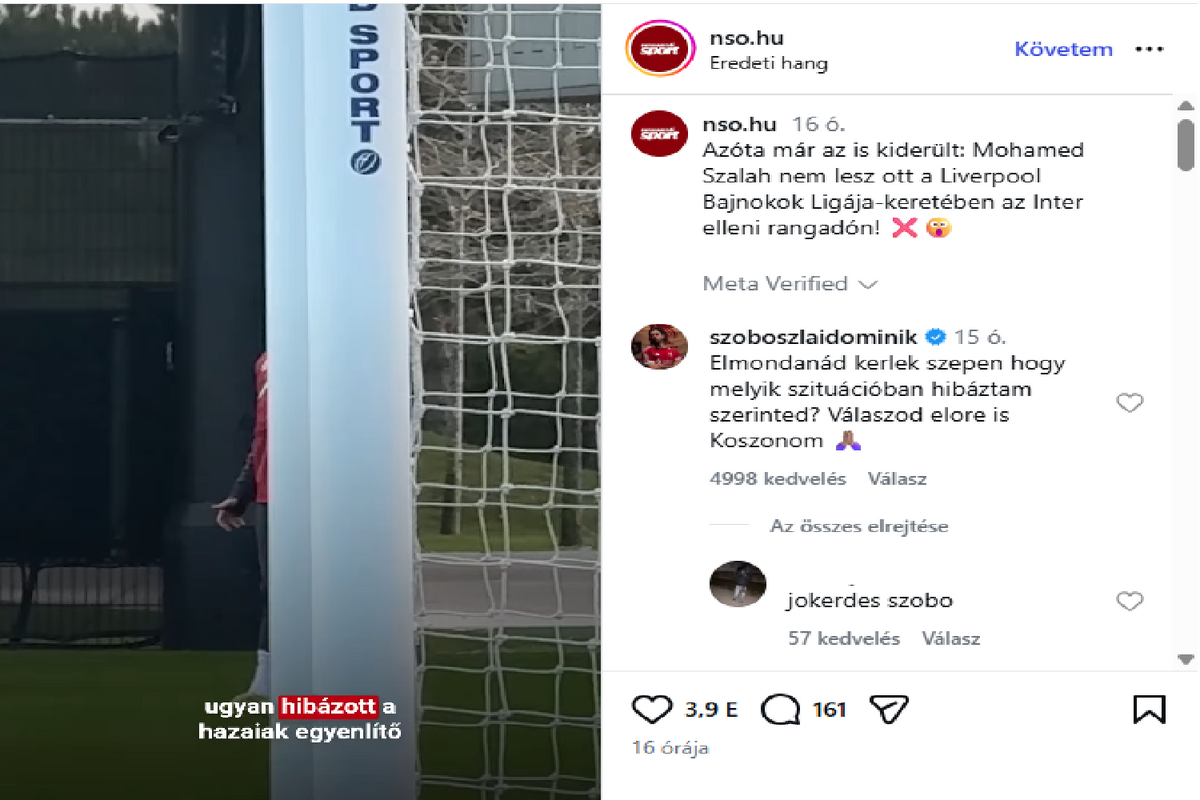
Task: Expand the Meta Verified chevron
Action: point(868,285)
